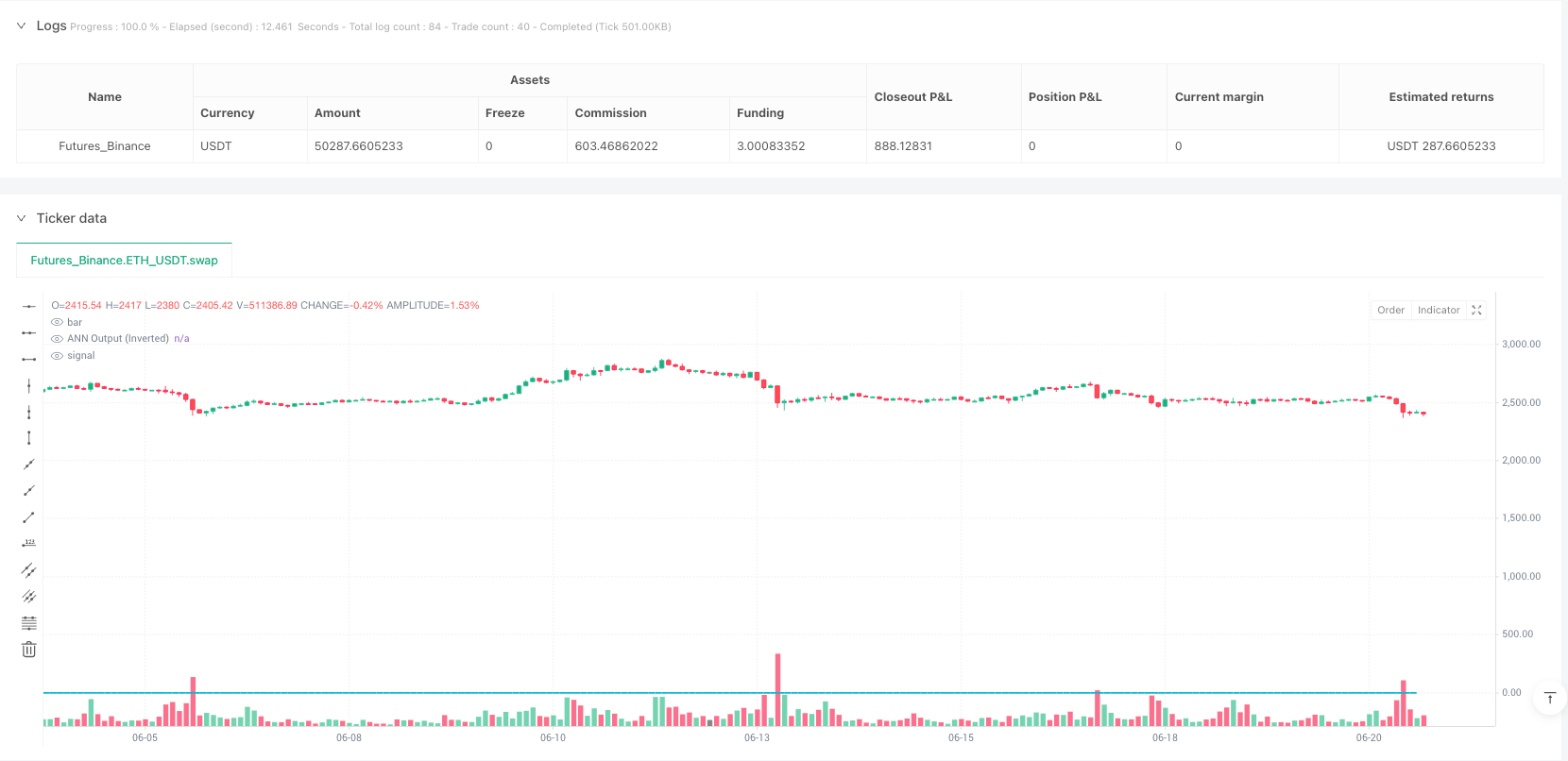Click the OHLC values readout line
Viewport: 1568px width, 761px height.
265,305
